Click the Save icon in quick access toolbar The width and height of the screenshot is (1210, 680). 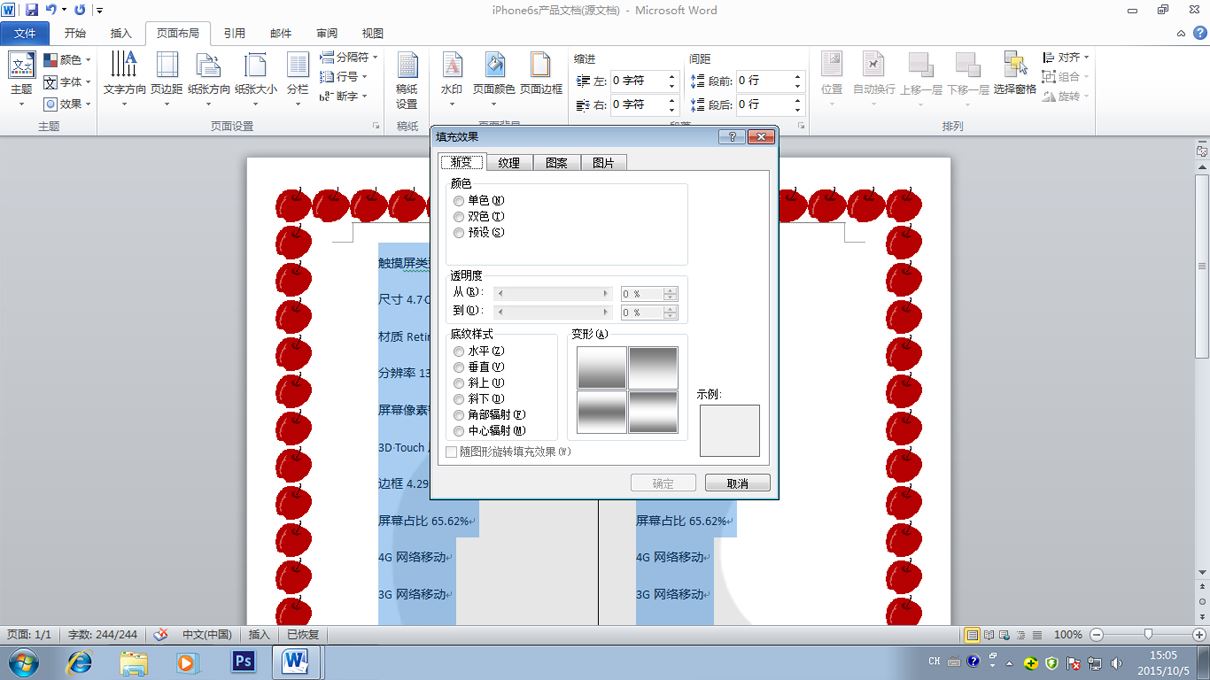32,10
